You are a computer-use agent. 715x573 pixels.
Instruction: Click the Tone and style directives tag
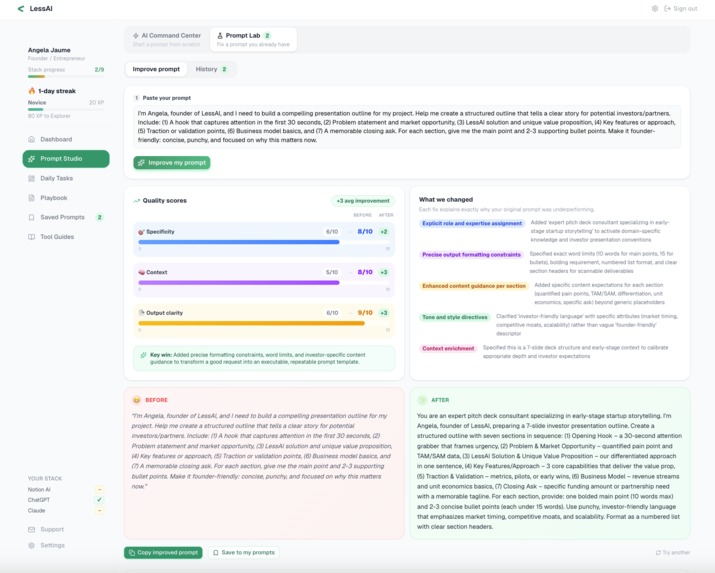click(x=455, y=317)
